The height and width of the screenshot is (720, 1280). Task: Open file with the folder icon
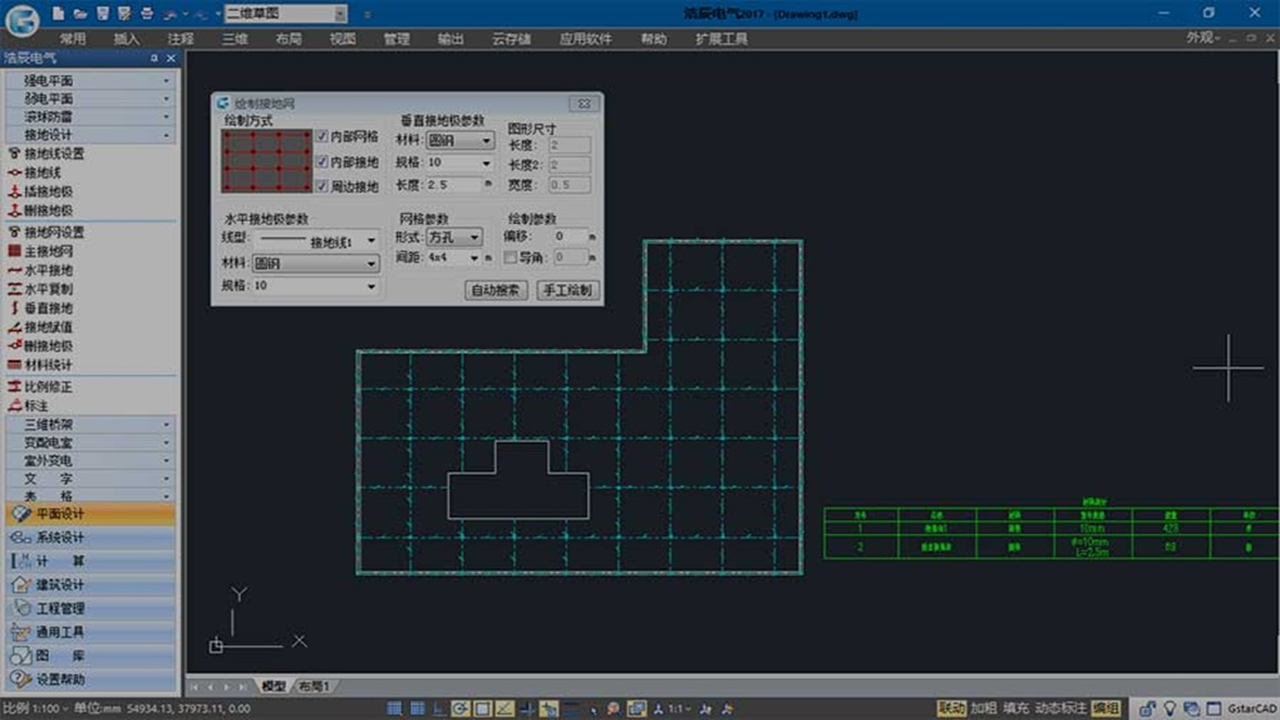(81, 14)
